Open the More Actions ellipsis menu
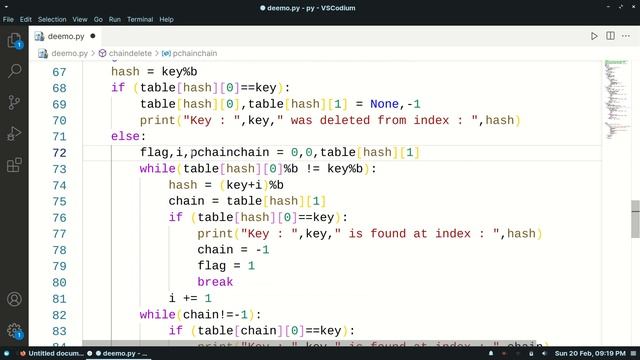Image resolution: width=640 pixels, height=360 pixels. click(x=626, y=36)
